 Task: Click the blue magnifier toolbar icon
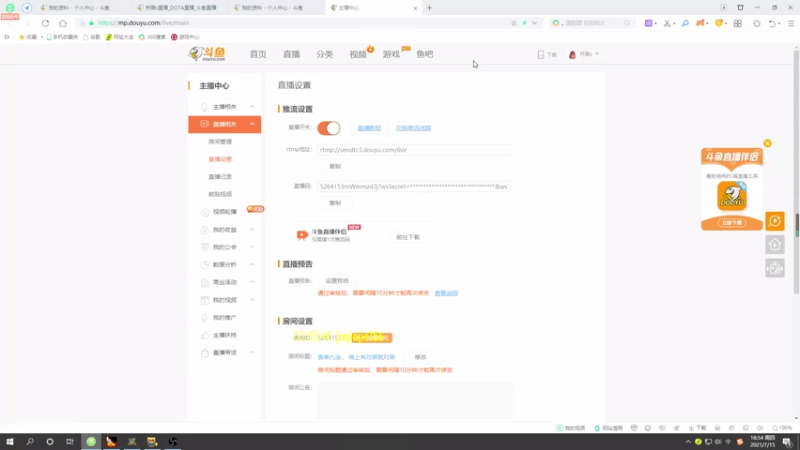coord(685,23)
